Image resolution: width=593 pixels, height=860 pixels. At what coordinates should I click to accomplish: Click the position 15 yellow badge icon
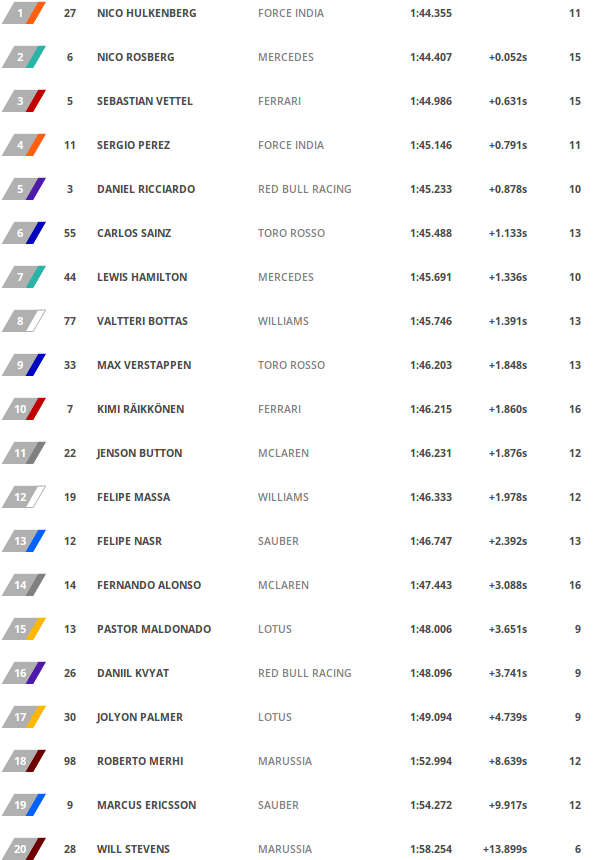pos(24,629)
